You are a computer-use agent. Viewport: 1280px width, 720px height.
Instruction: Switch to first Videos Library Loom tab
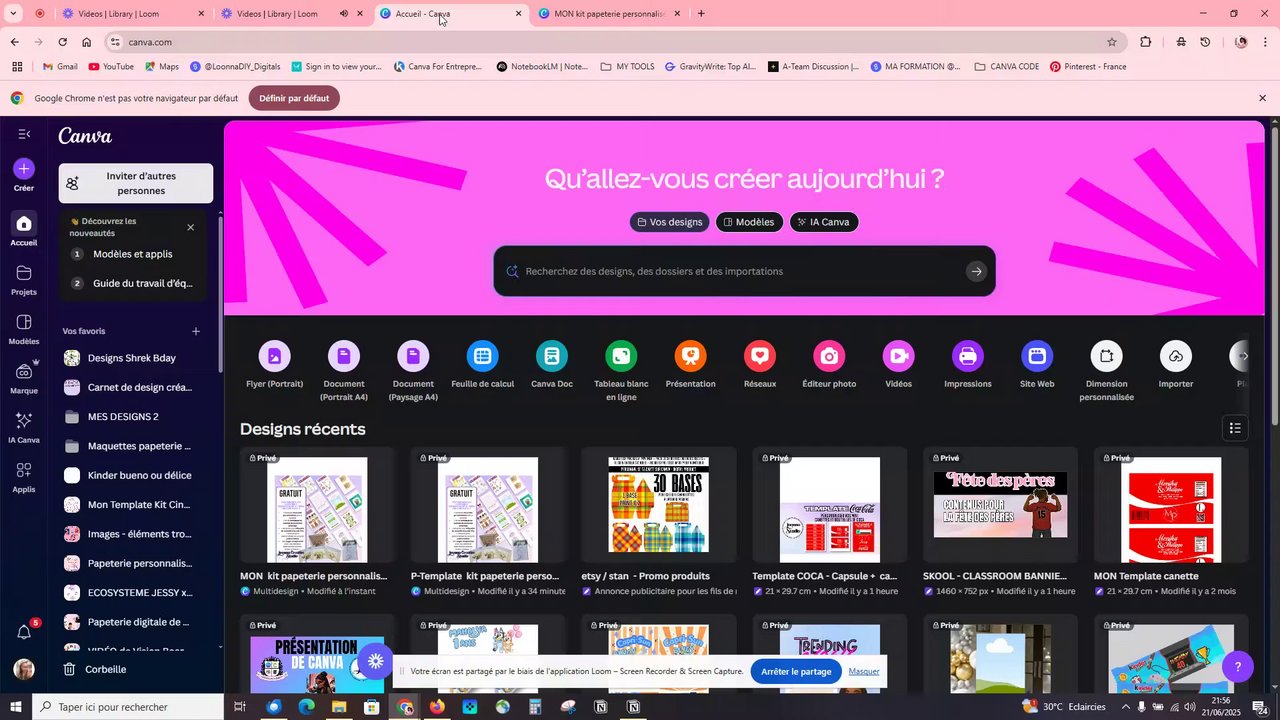[x=133, y=14]
